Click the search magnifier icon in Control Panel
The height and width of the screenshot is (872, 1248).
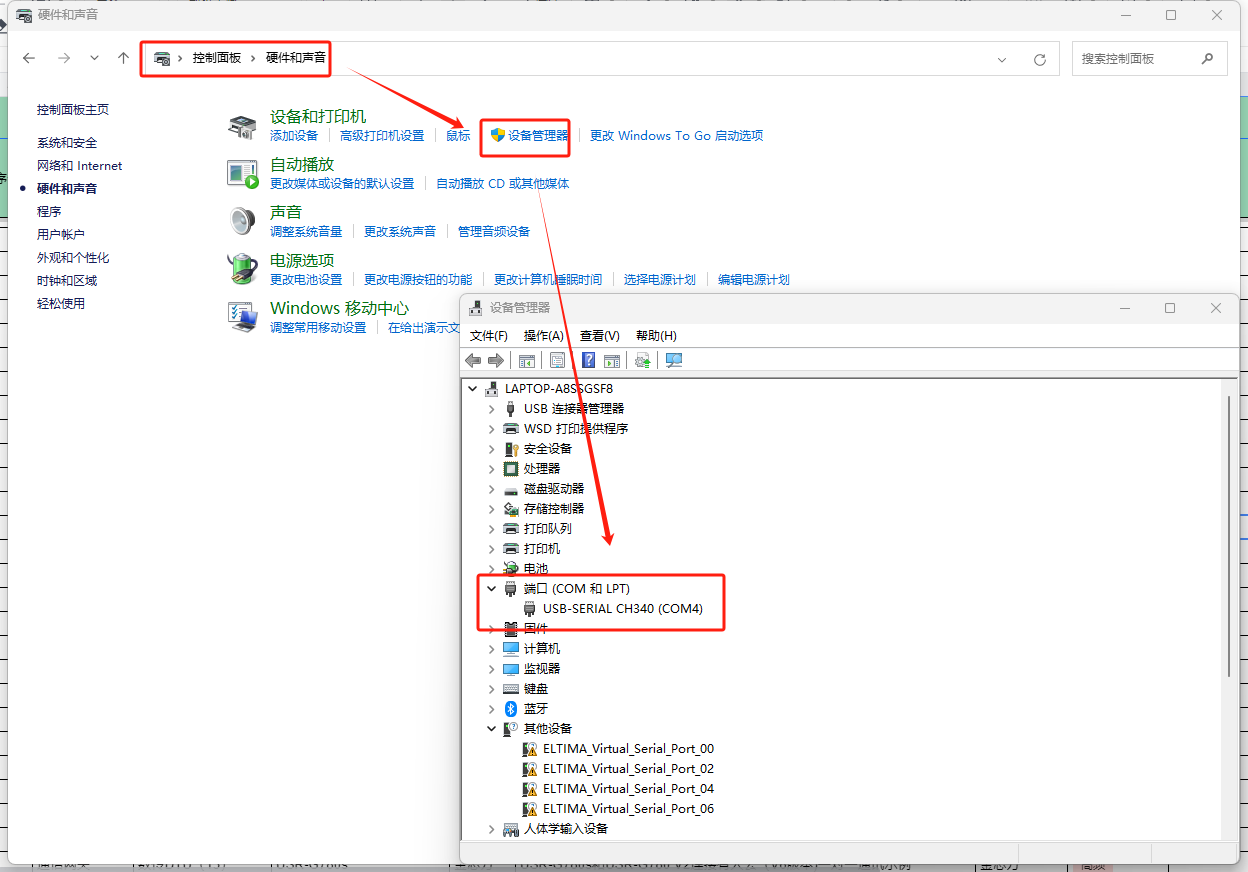click(x=1207, y=59)
